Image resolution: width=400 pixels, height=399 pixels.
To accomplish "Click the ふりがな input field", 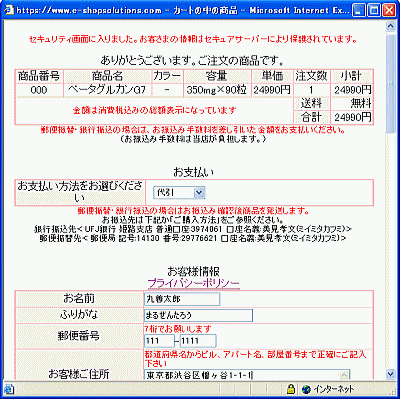I will tap(198, 315).
